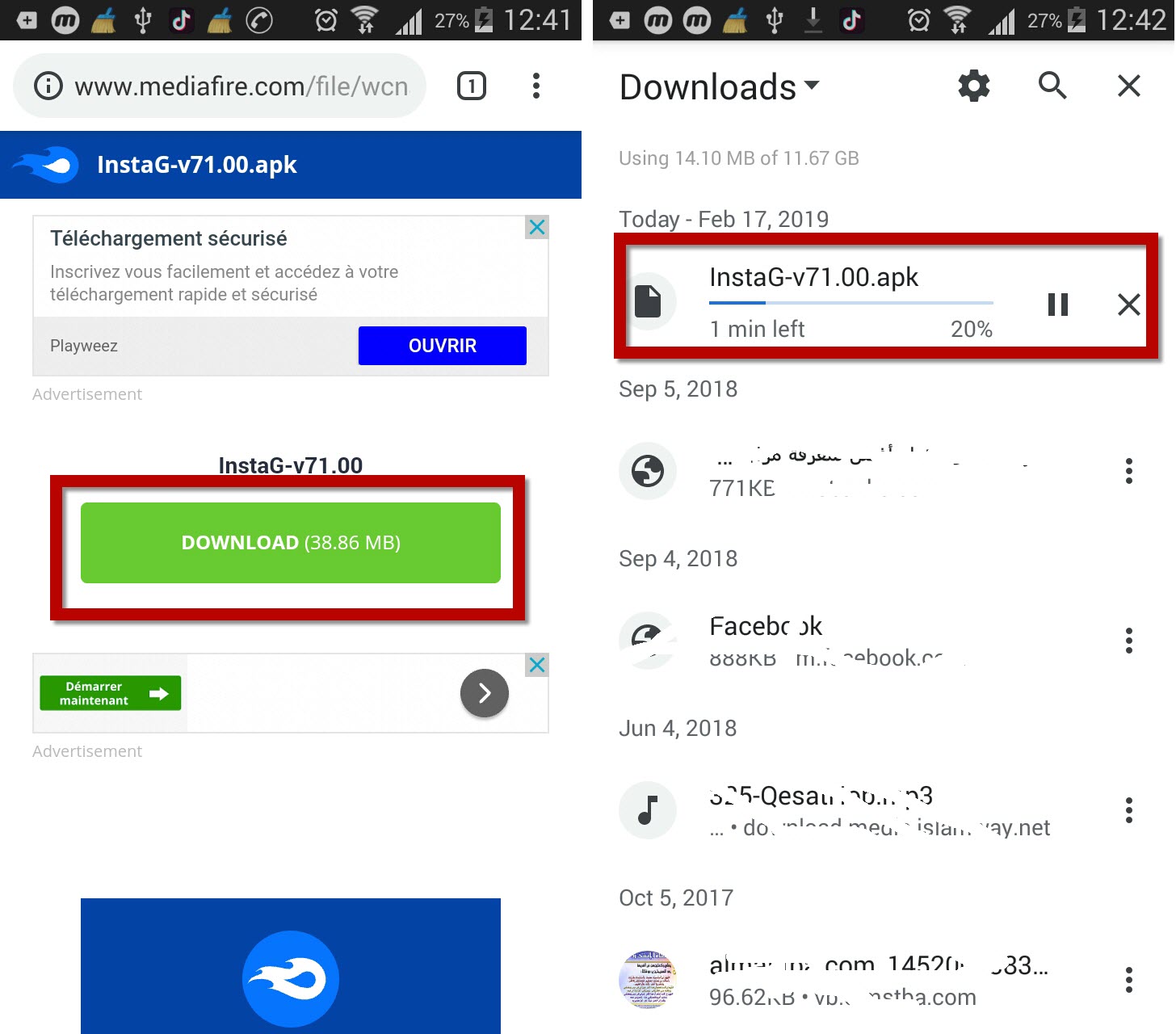Open the Downloads settings gear
Screen dimensions: 1176x1034
point(973,86)
